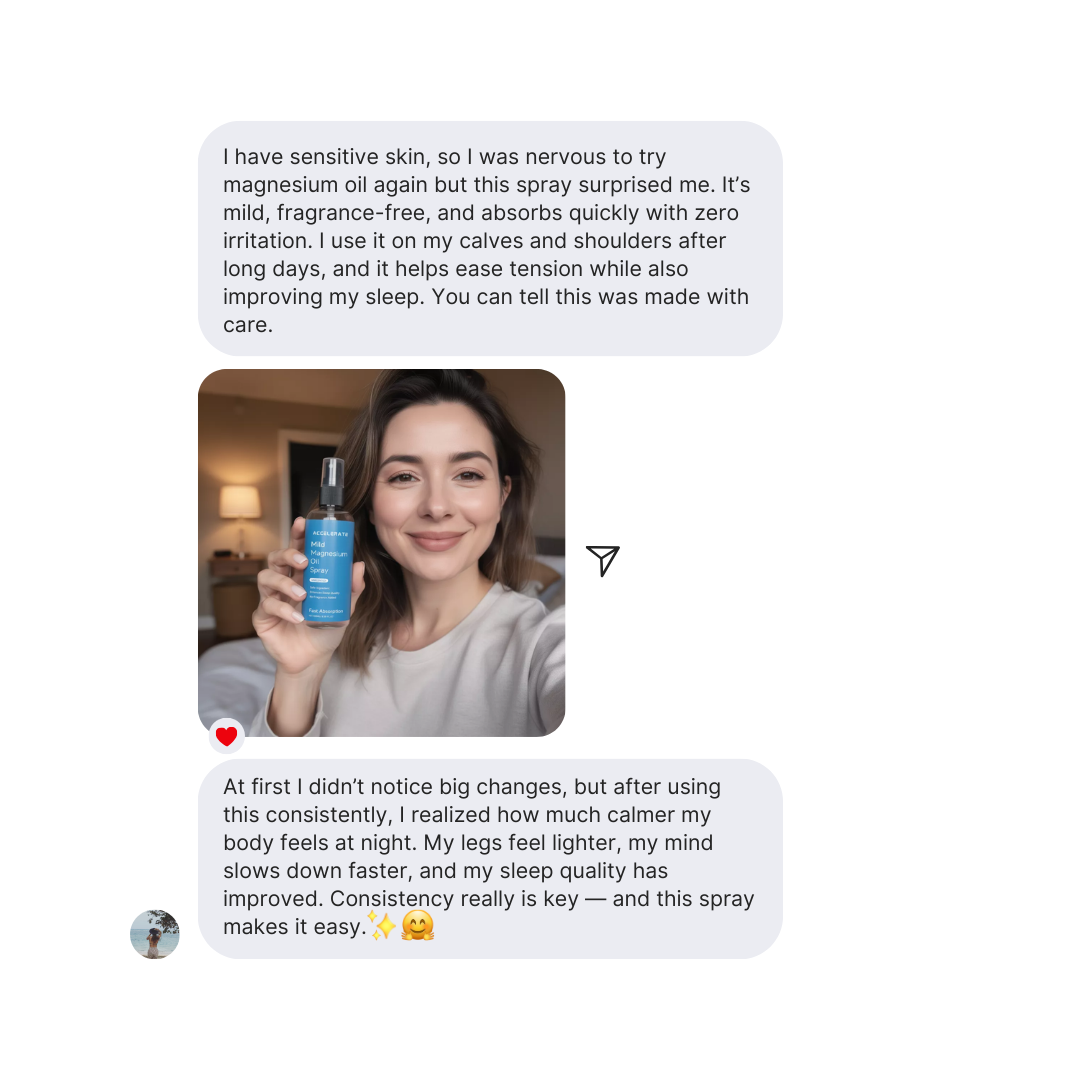The height and width of the screenshot is (1080, 1080).
Task: Open the selfie photo with the spray bottle
Action: [382, 552]
